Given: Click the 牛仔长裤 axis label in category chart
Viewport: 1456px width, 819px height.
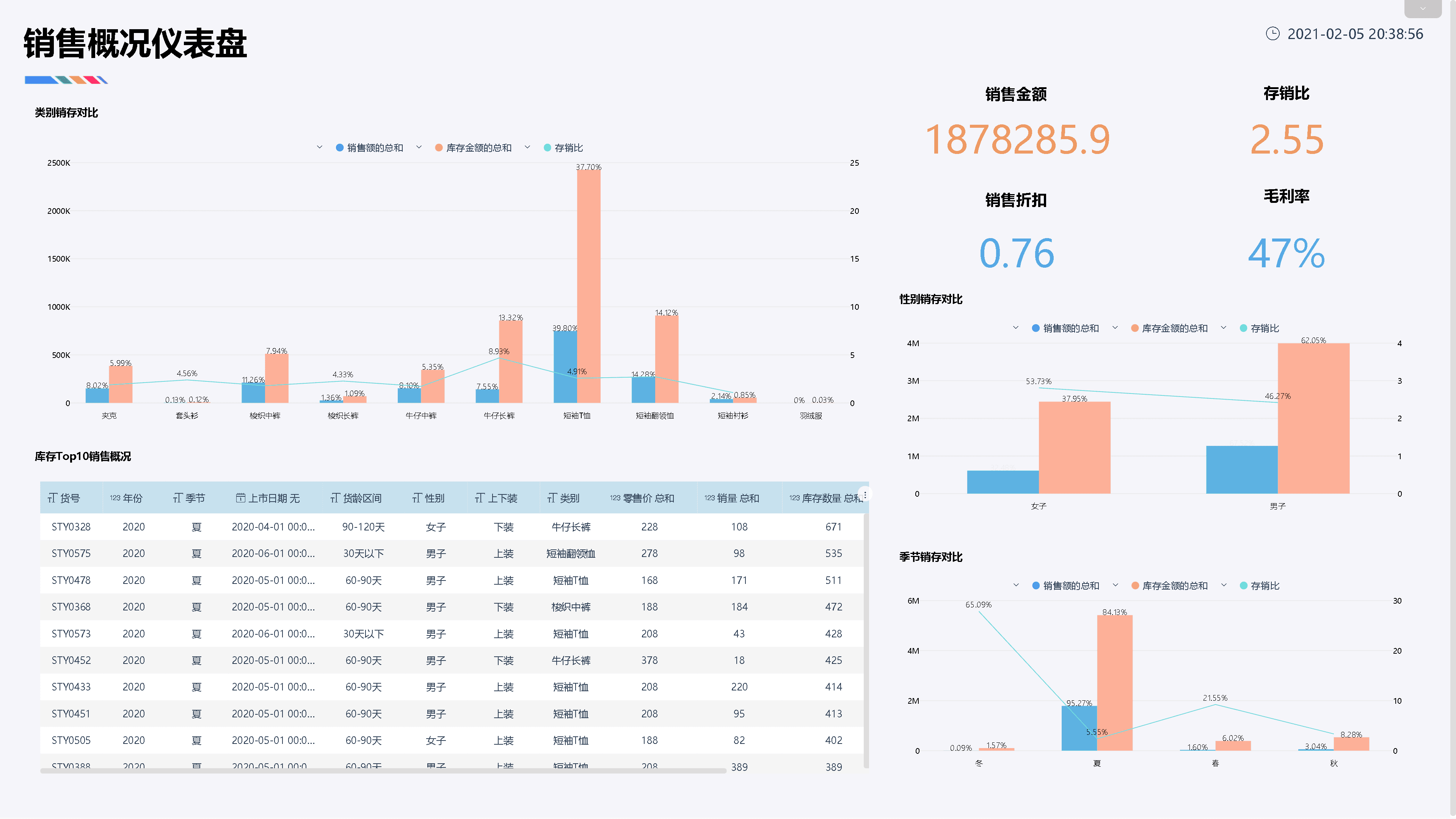Looking at the screenshot, I should (499, 416).
